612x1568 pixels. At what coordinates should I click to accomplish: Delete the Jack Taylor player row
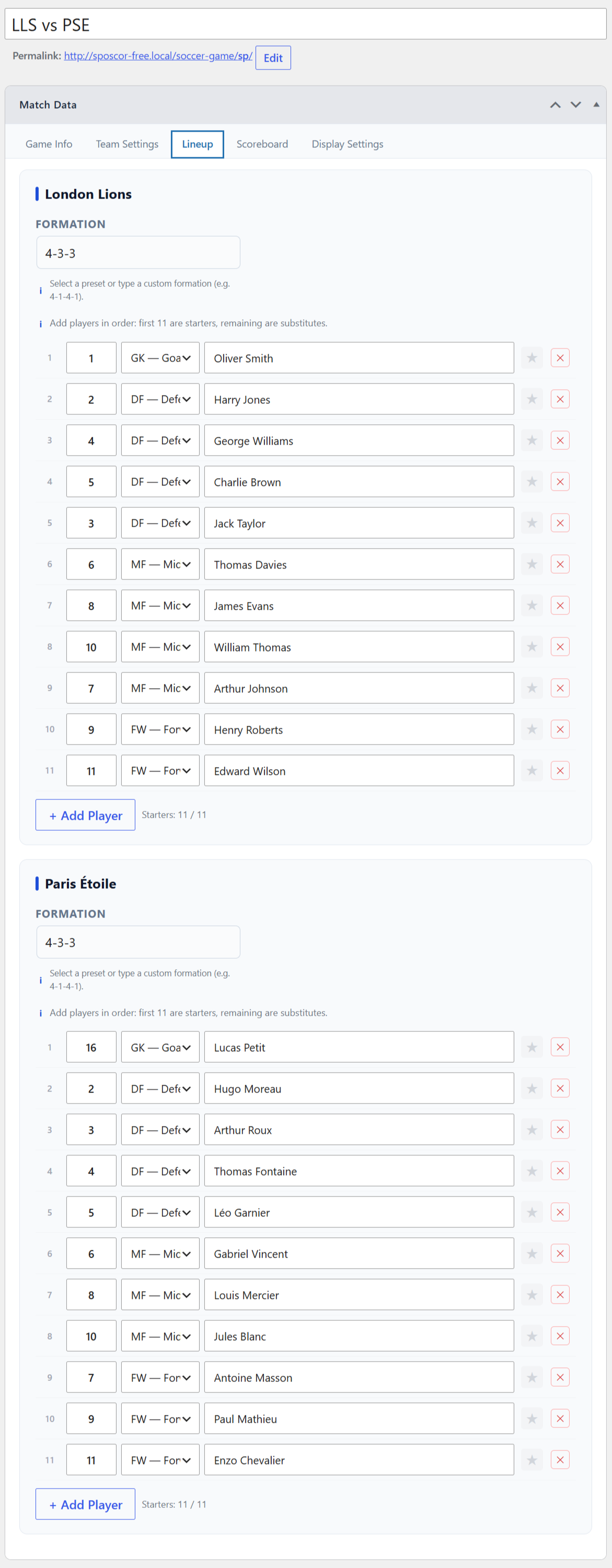pos(560,523)
